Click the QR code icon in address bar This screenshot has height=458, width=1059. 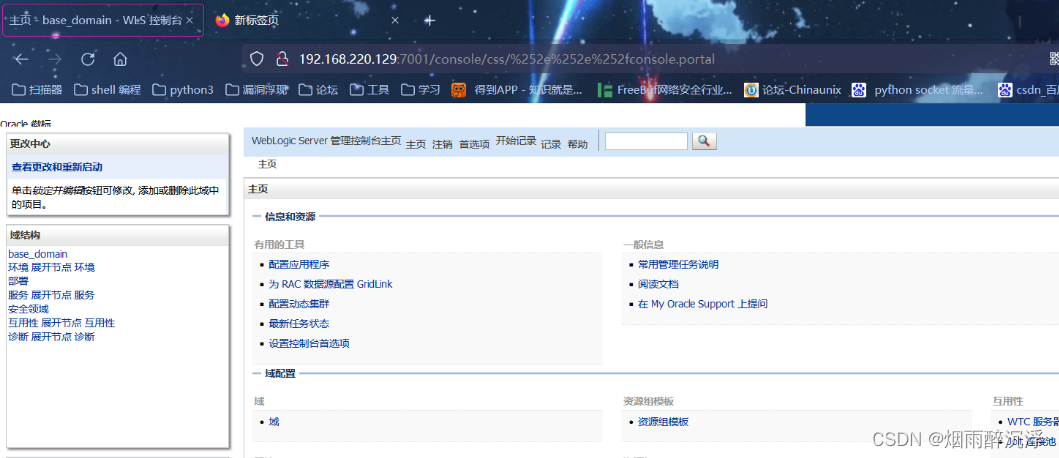tap(1054, 59)
